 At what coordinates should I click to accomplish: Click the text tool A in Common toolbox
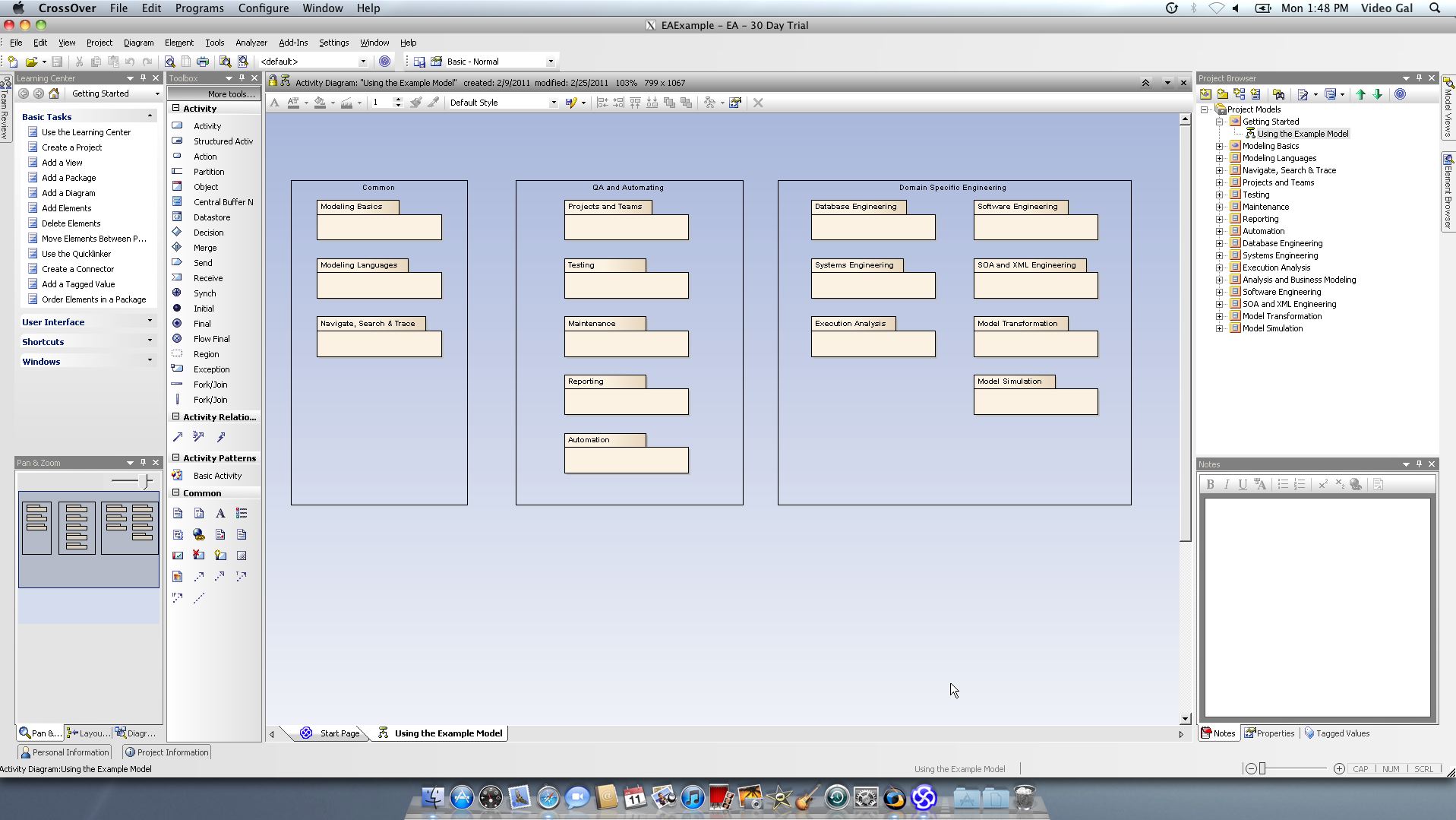pos(220,514)
